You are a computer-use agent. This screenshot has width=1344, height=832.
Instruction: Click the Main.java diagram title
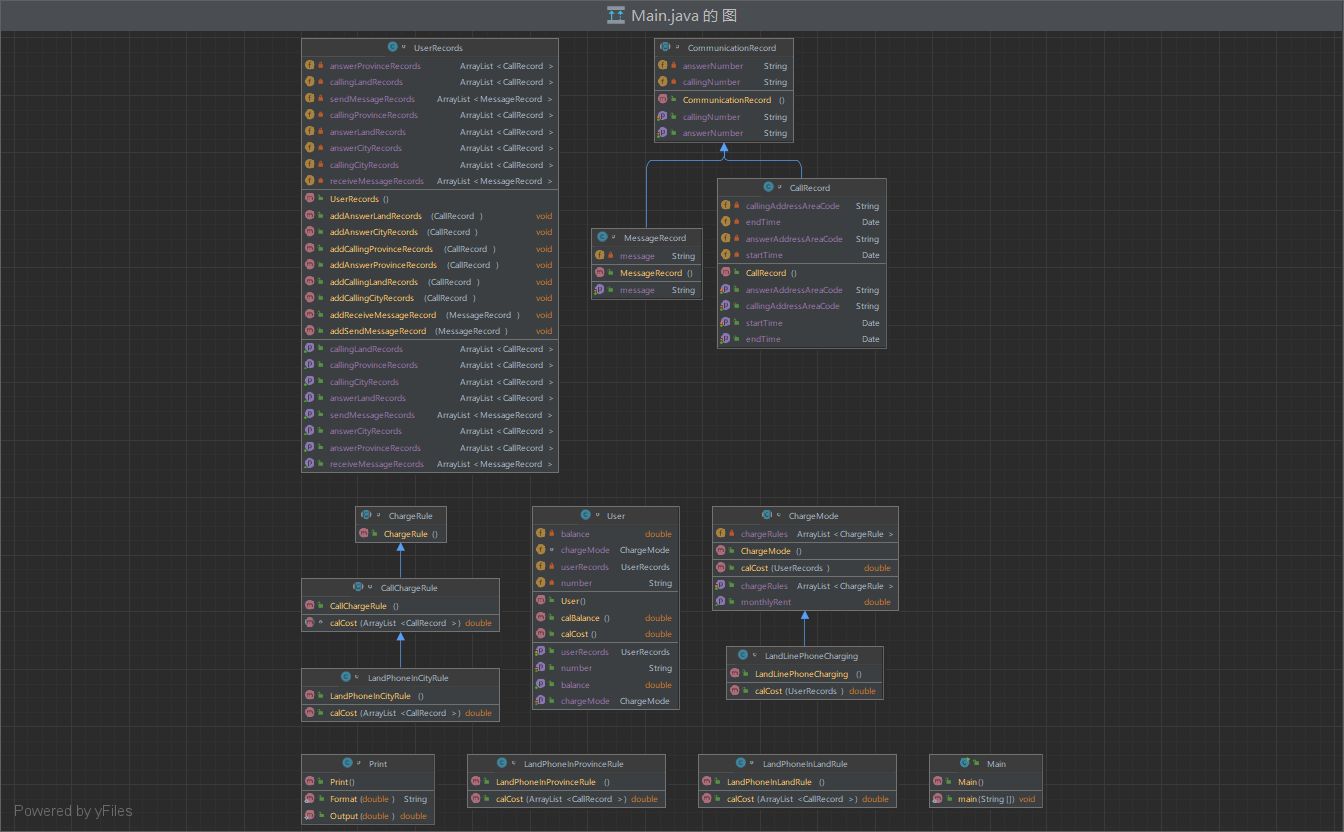684,15
